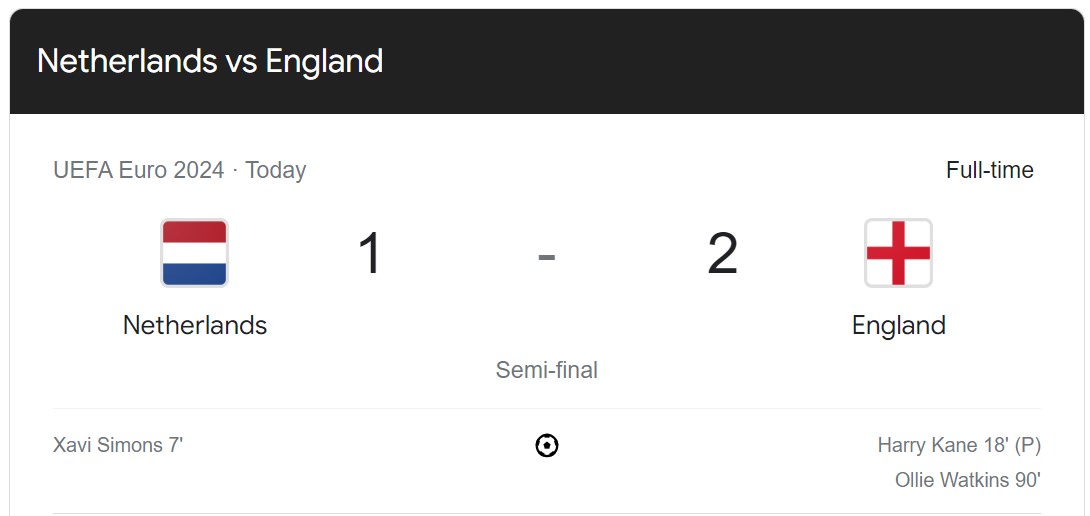
Task: Select scorer Ollie Watkins 90'
Action: [968, 480]
